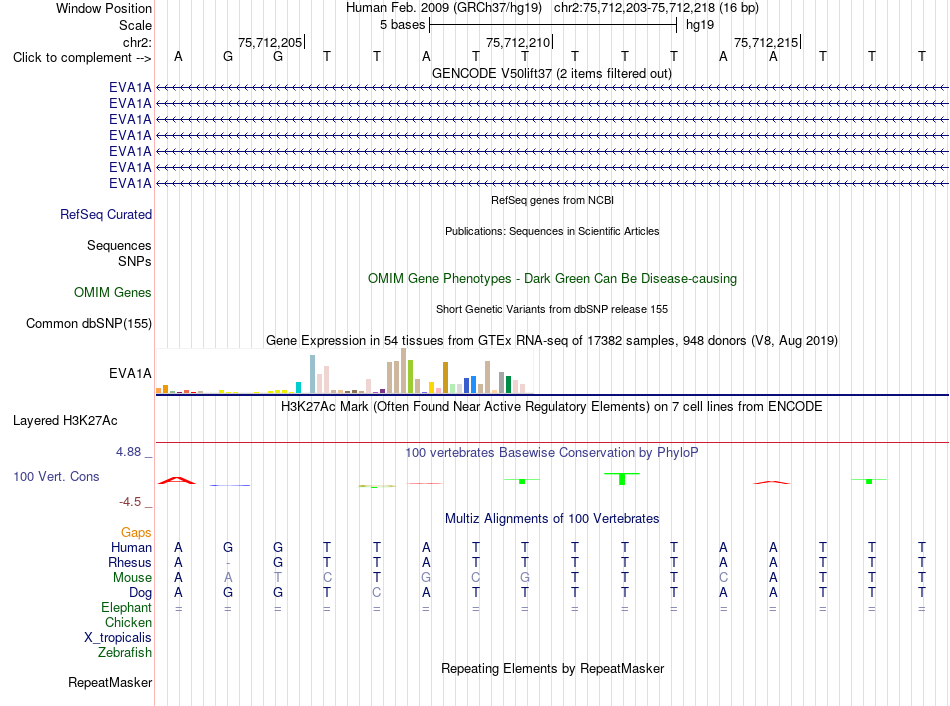The width and height of the screenshot is (950, 706).
Task: Open the OMIM Genes track label
Action: (113, 293)
